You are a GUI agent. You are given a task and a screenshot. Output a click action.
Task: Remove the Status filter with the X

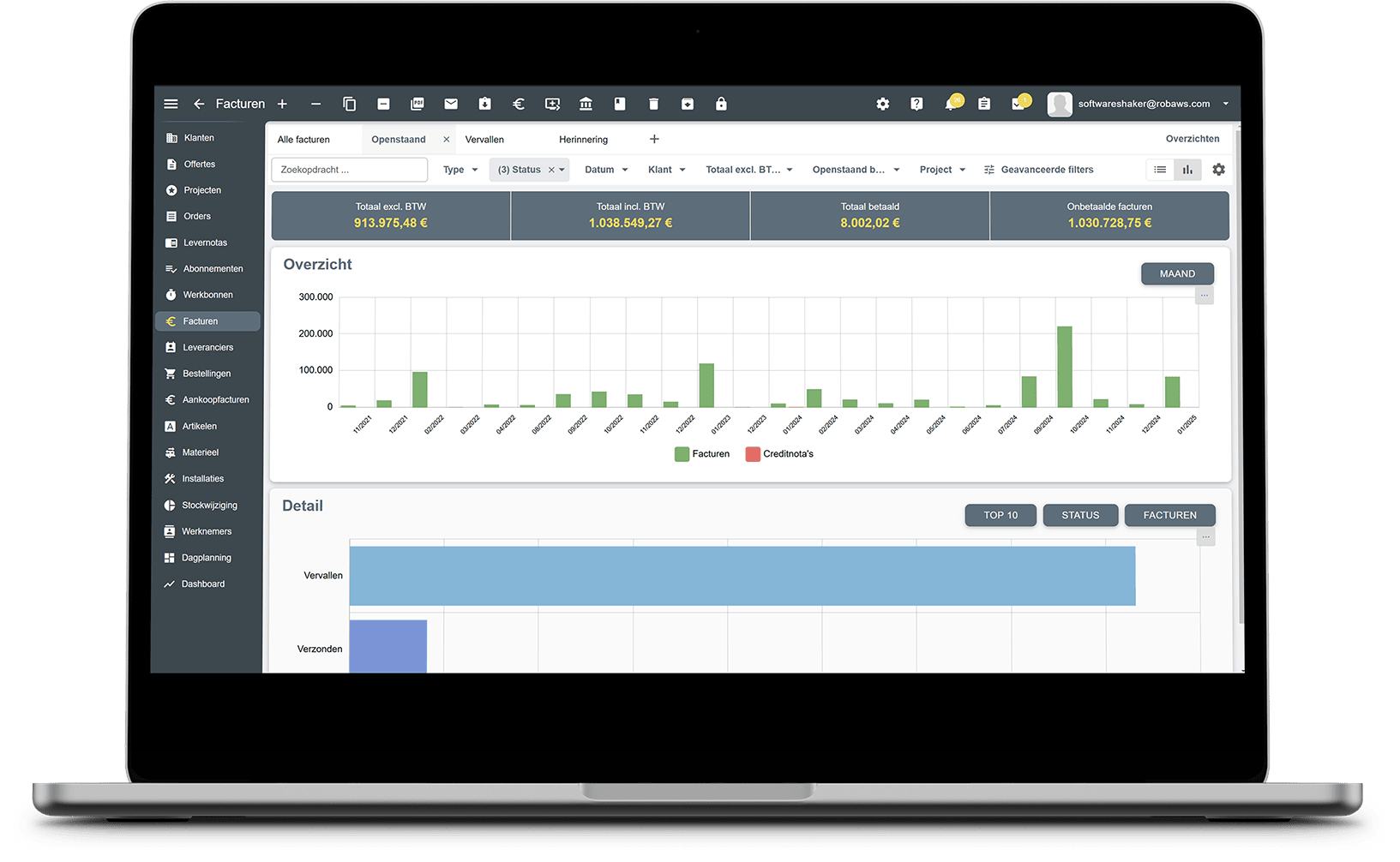point(552,169)
